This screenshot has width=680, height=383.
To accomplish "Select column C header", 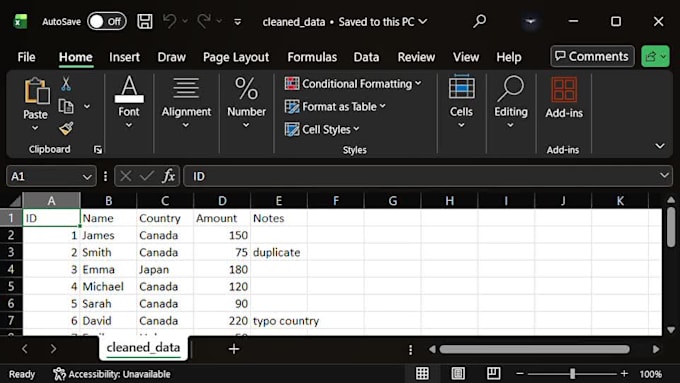I will tap(165, 200).
